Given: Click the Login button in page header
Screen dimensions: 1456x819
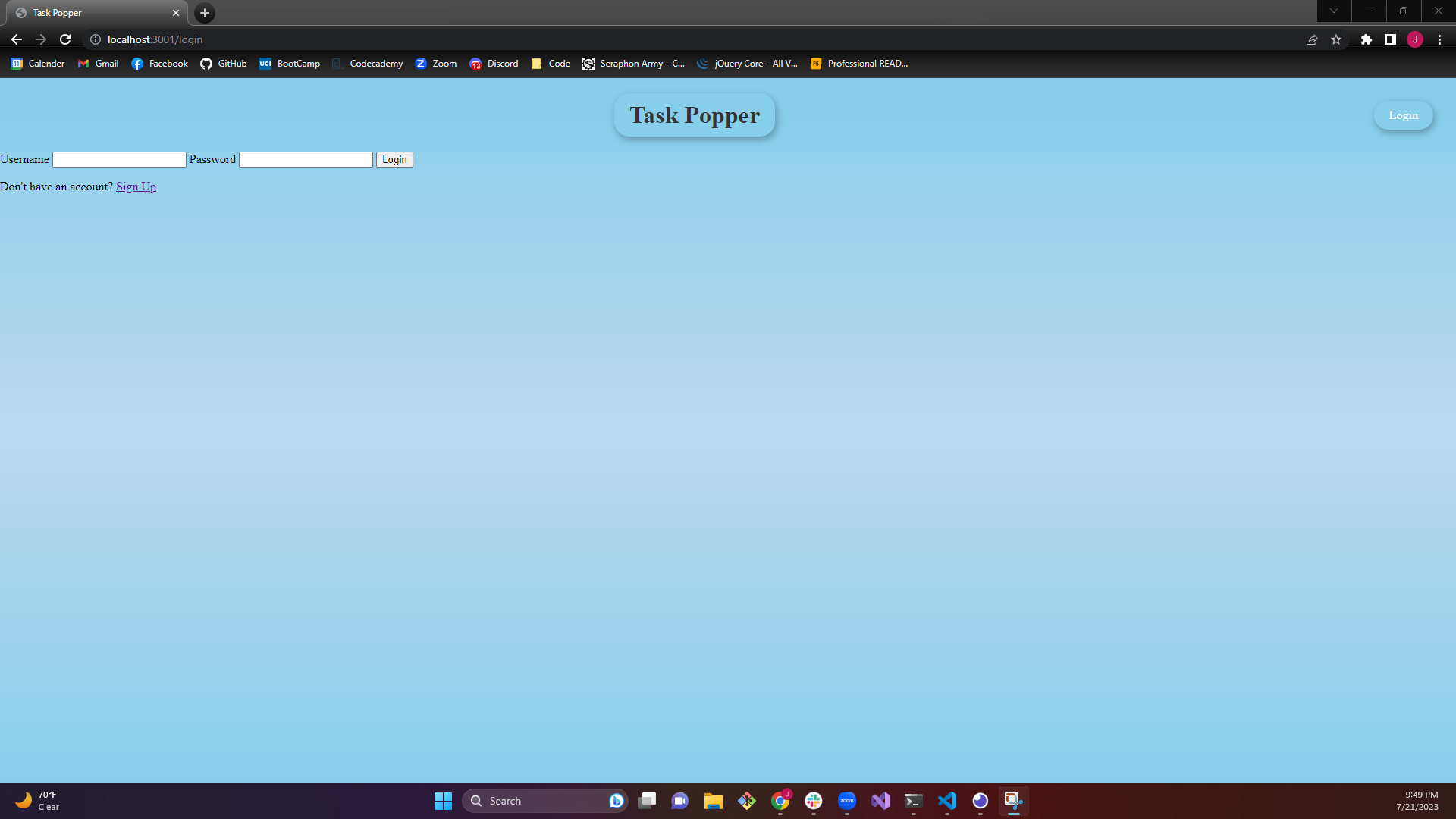Looking at the screenshot, I should [1403, 115].
